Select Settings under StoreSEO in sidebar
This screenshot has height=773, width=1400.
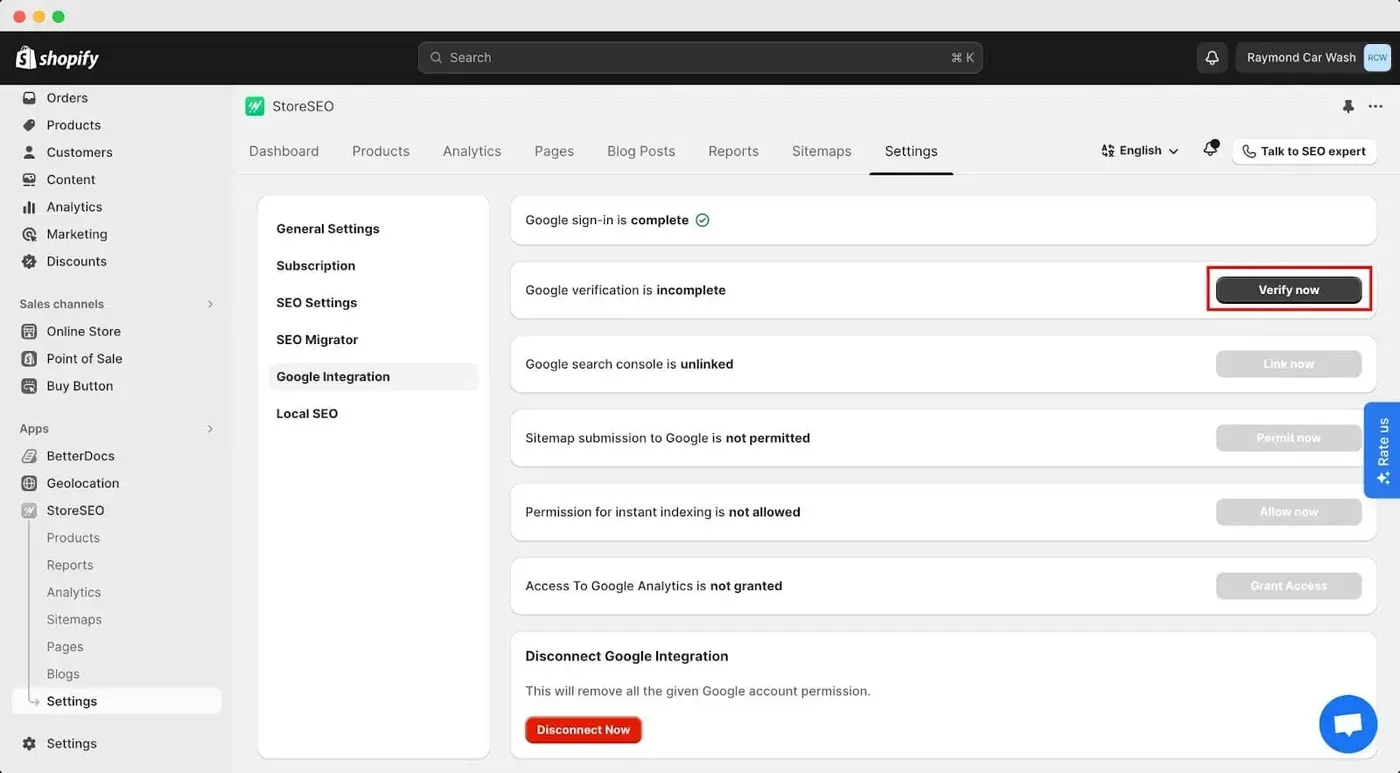pyautogui.click(x=117, y=702)
